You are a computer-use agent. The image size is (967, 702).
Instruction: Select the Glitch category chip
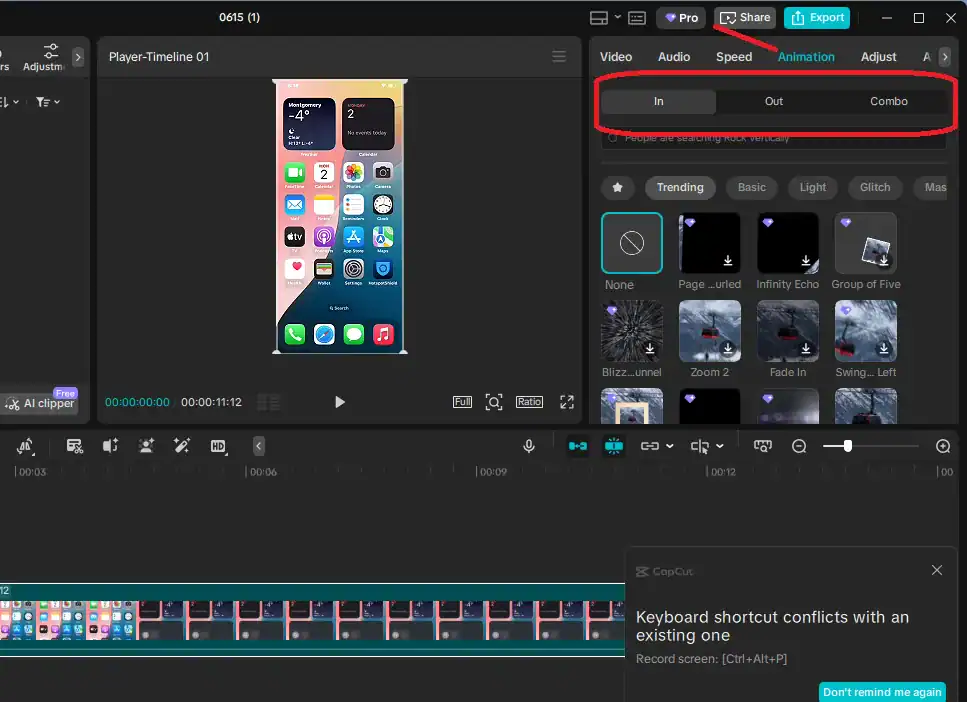[x=874, y=188]
